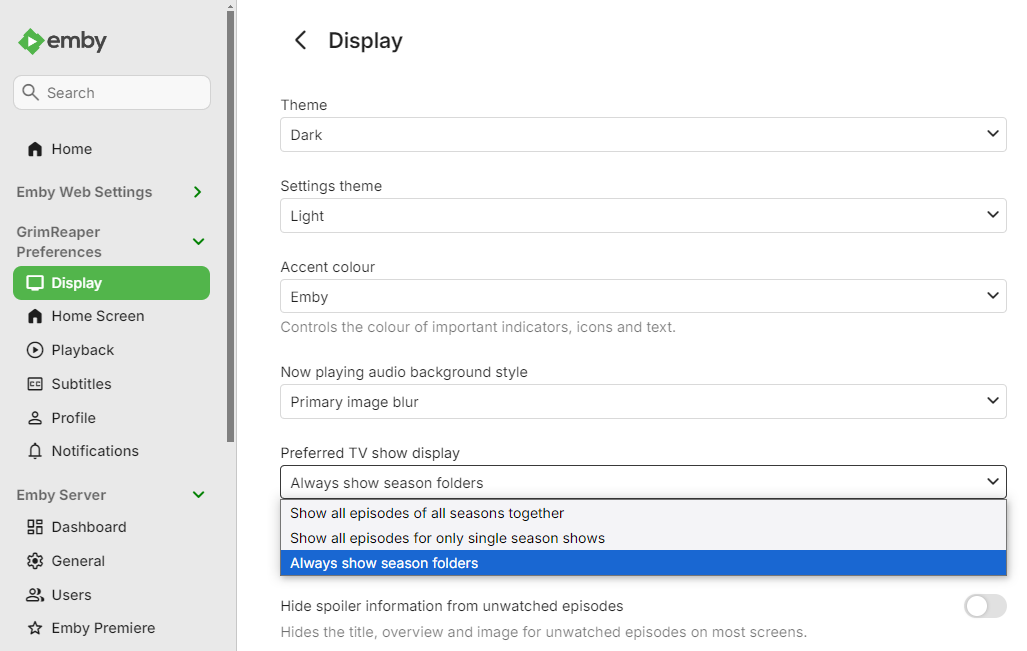Image resolution: width=1027 pixels, height=651 pixels.
Task: Click the back arrow beside Display
Action: pyautogui.click(x=299, y=40)
